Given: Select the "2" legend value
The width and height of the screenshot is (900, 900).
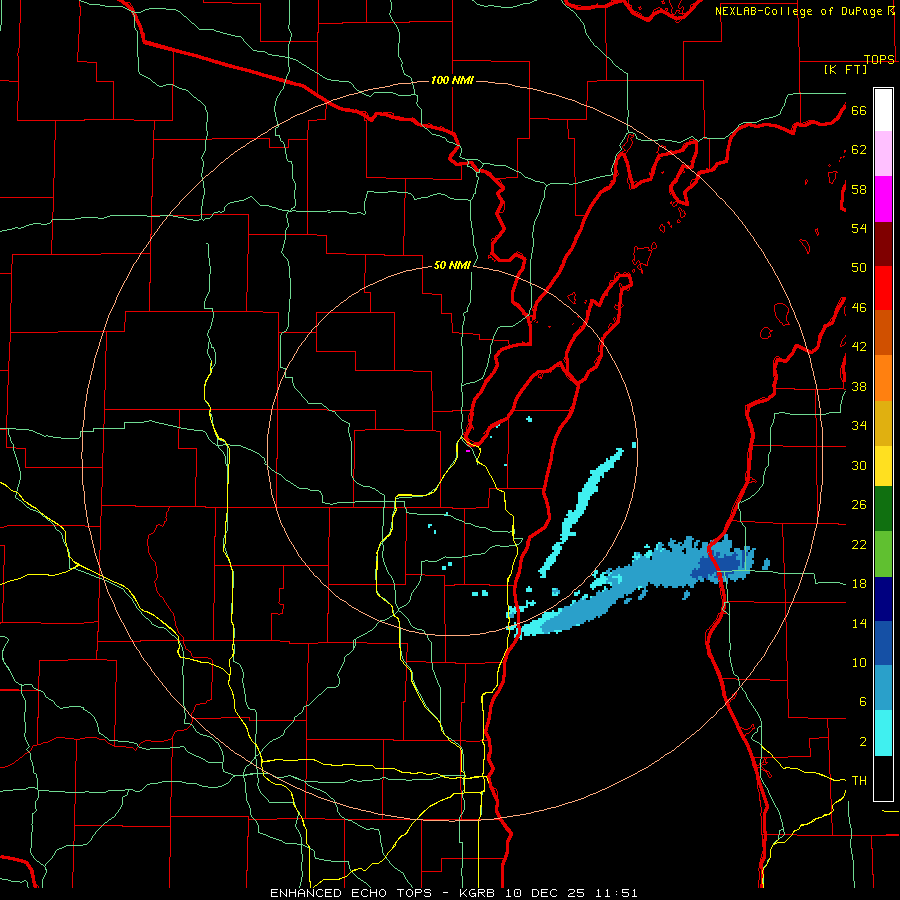Looking at the screenshot, I should click(x=862, y=742).
